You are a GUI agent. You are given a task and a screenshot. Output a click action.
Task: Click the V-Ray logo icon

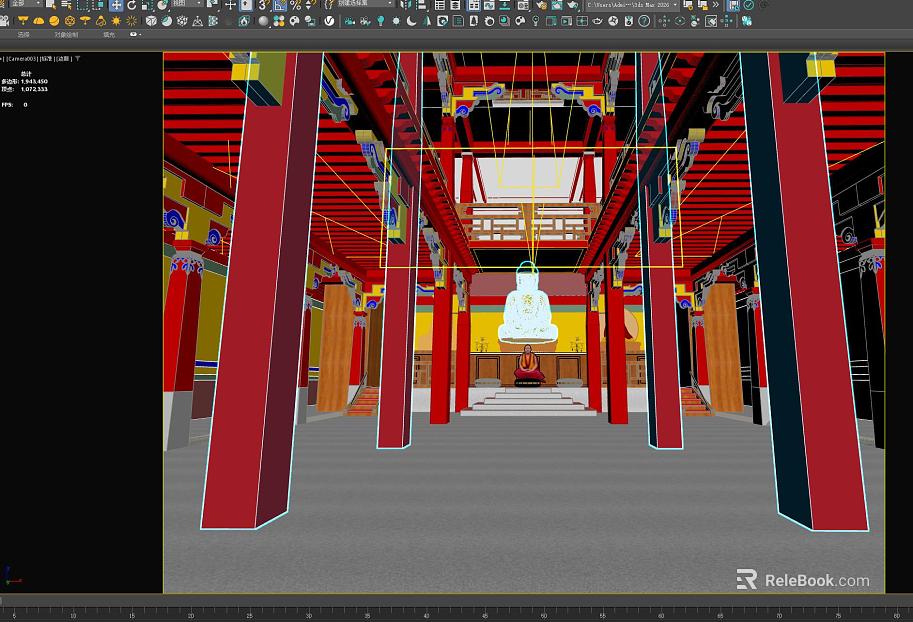329,21
